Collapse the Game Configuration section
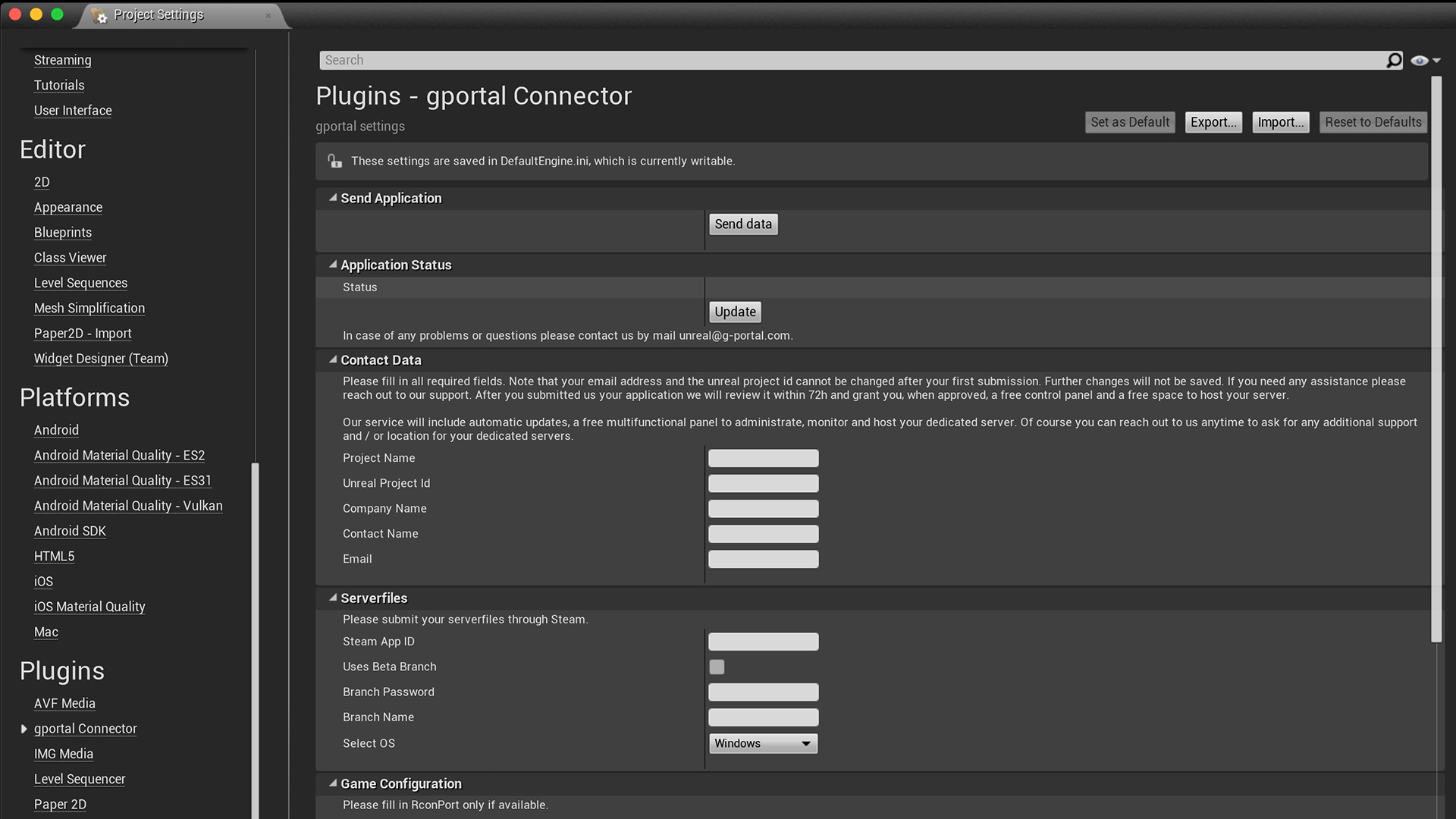Image resolution: width=1456 pixels, height=819 pixels. (333, 783)
